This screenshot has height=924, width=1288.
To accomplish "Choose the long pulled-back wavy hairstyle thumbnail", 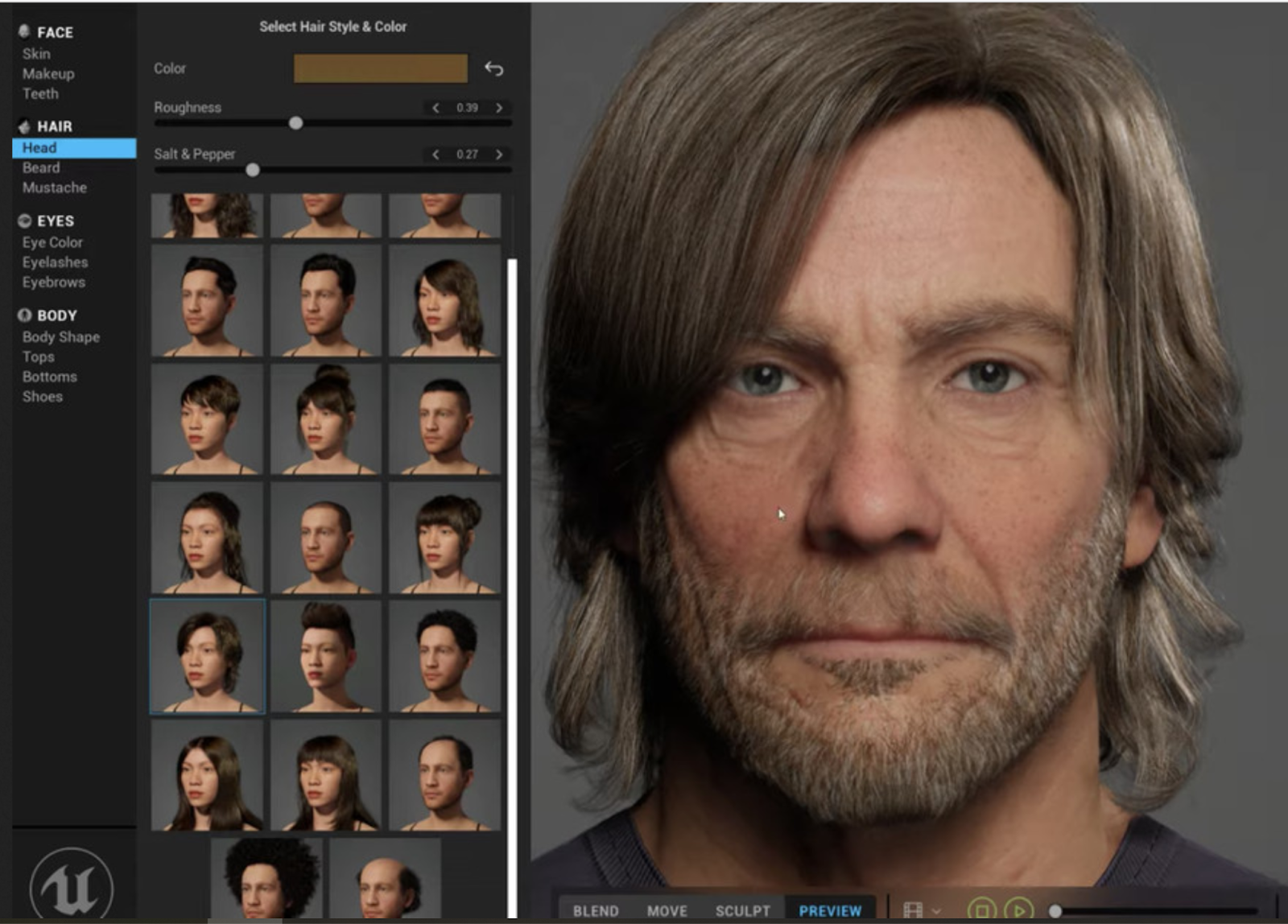I will pos(207,537).
